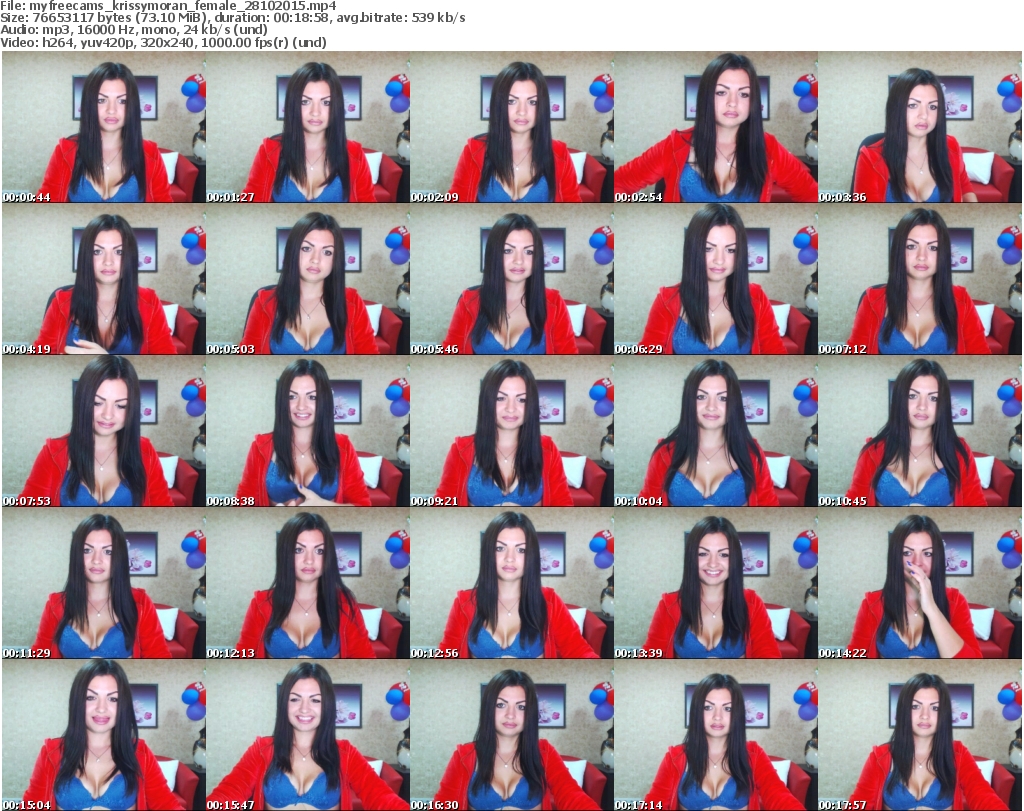Select the thumbnail frame timestamped 00:17:57
This screenshot has height=811, width=1024.
[920, 735]
